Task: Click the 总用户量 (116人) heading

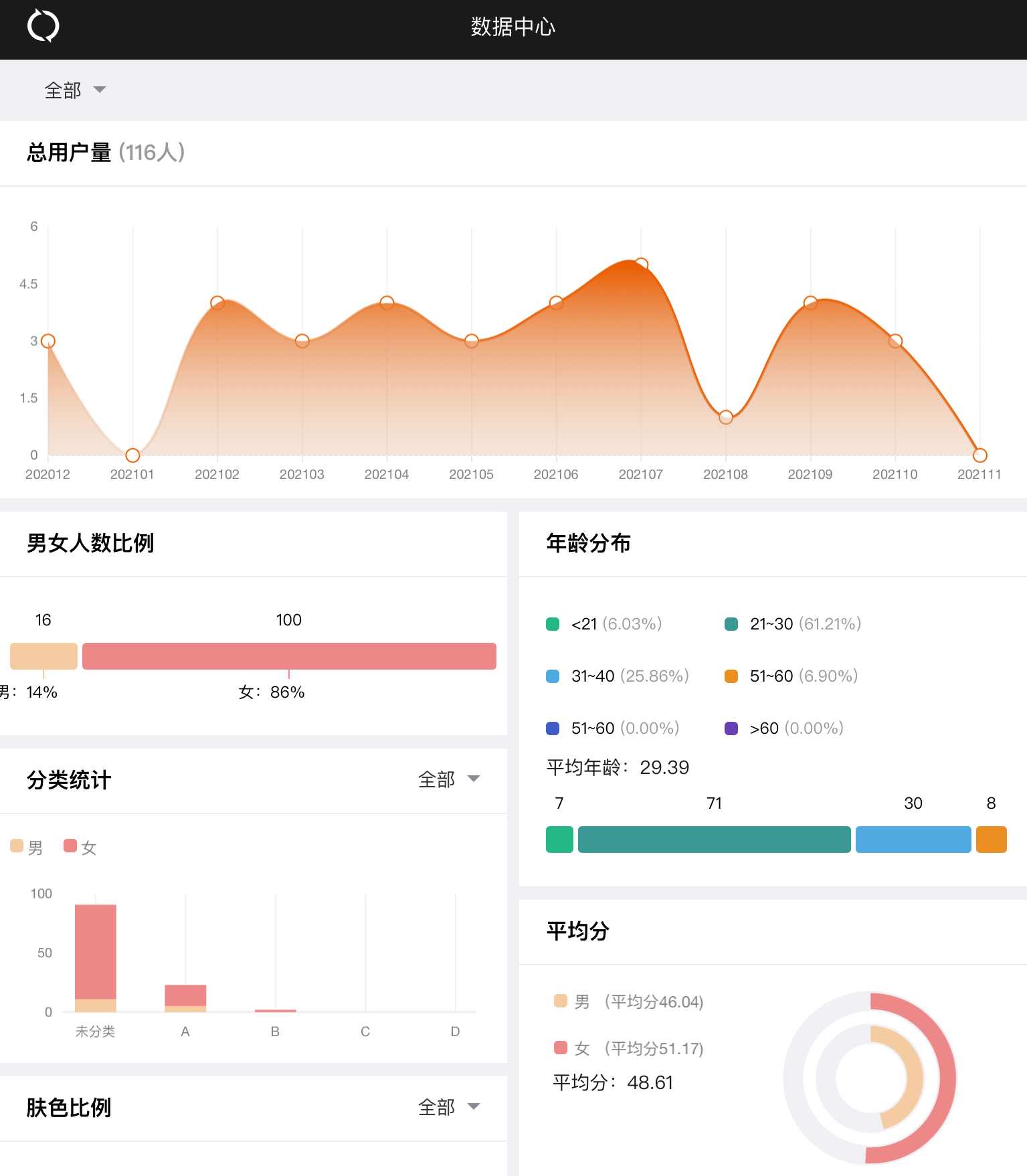Action: pyautogui.click(x=106, y=153)
